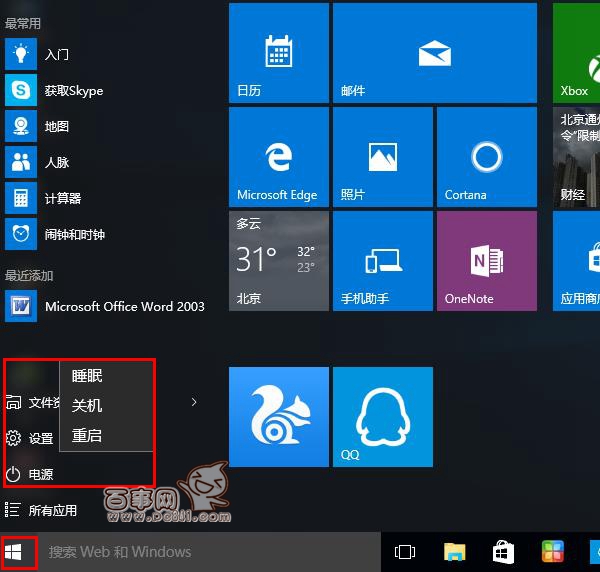Open the 日历 calendar tile
This screenshot has width=600, height=572.
point(278,53)
